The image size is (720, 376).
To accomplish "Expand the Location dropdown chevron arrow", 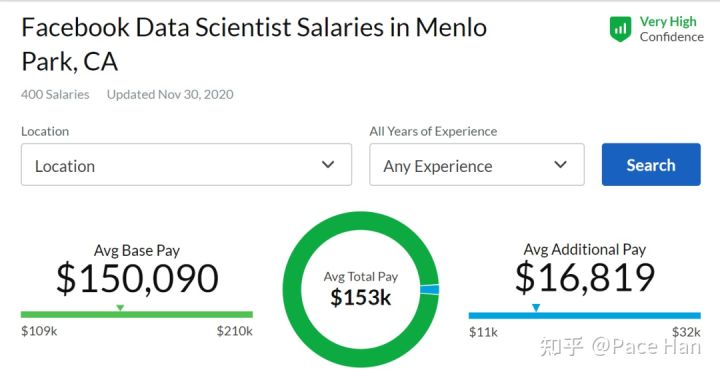I will (x=328, y=164).
